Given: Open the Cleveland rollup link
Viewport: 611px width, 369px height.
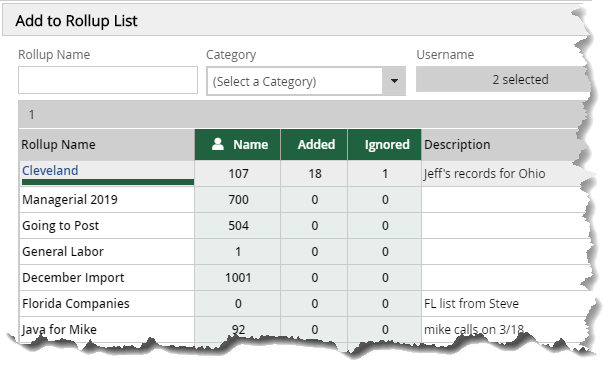Looking at the screenshot, I should click(50, 170).
